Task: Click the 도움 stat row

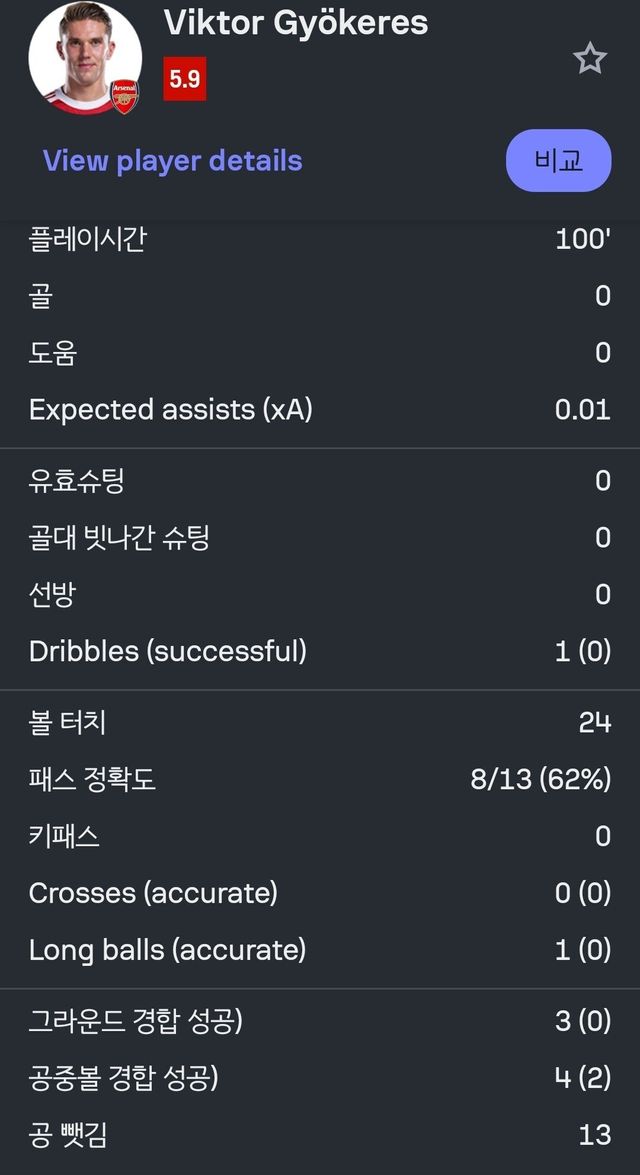Action: 320,352
